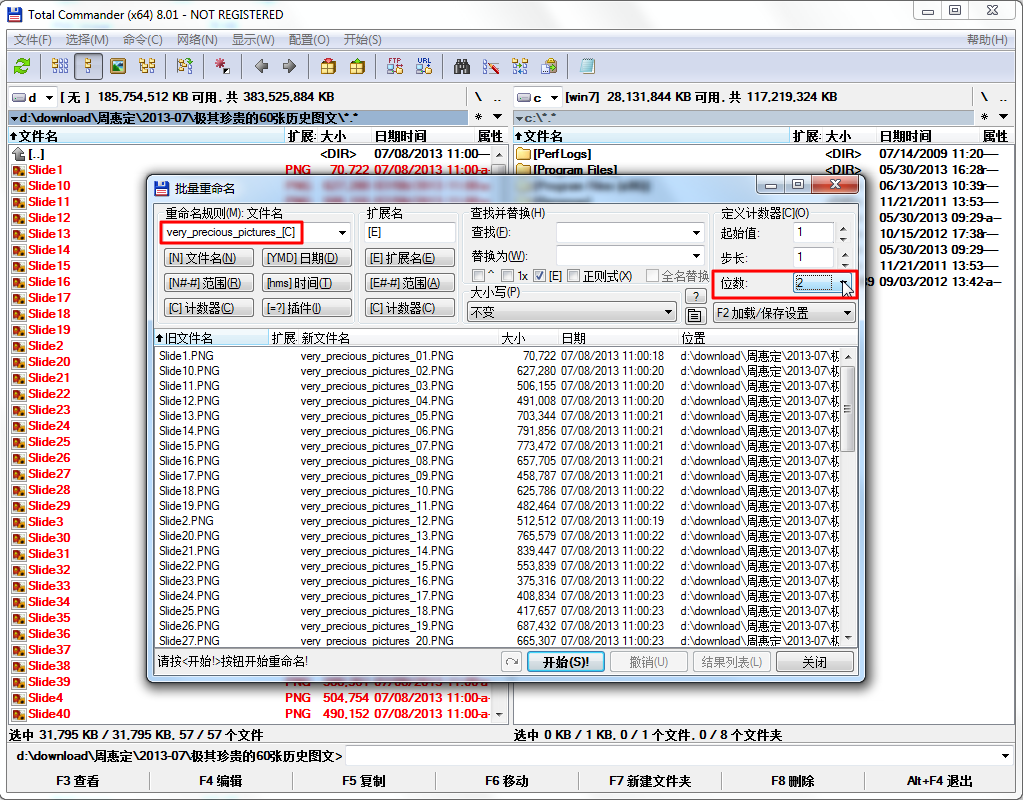
Task: Click the pack files box icon
Action: coord(328,66)
